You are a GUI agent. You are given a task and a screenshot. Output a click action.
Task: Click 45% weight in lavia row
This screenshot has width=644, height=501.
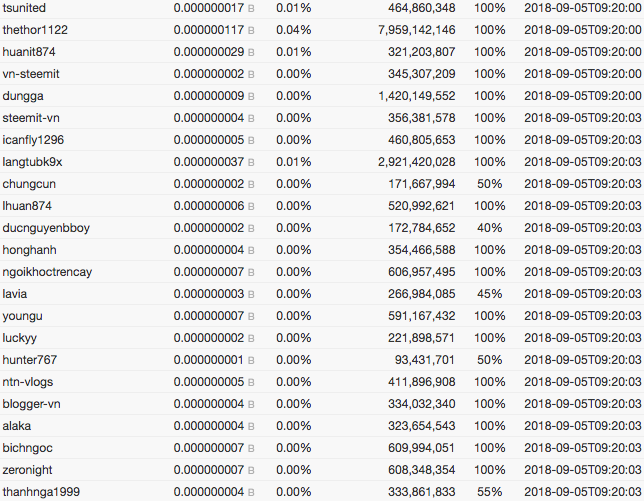coord(490,294)
